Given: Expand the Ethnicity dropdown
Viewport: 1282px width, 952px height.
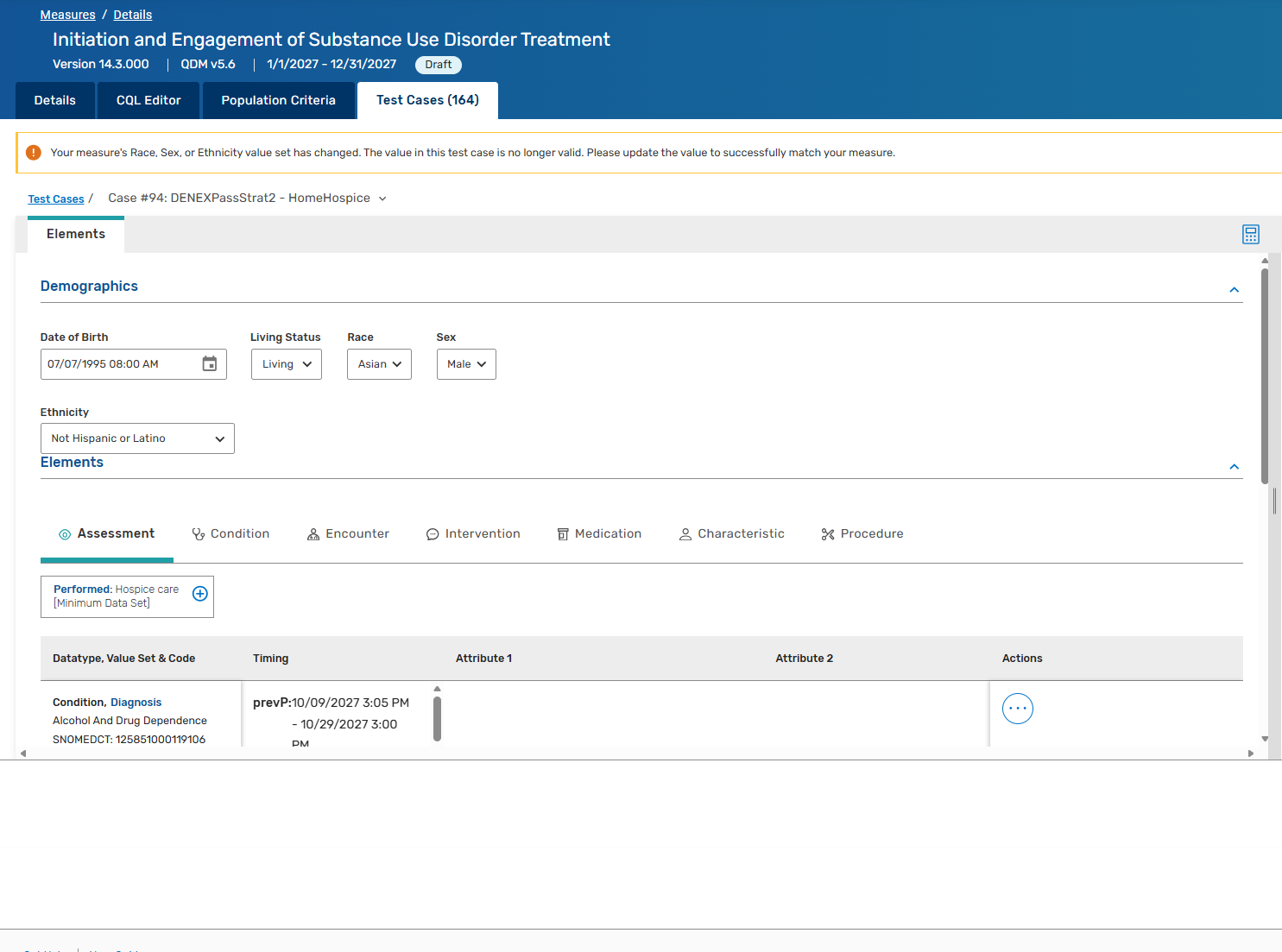Looking at the screenshot, I should pos(137,438).
